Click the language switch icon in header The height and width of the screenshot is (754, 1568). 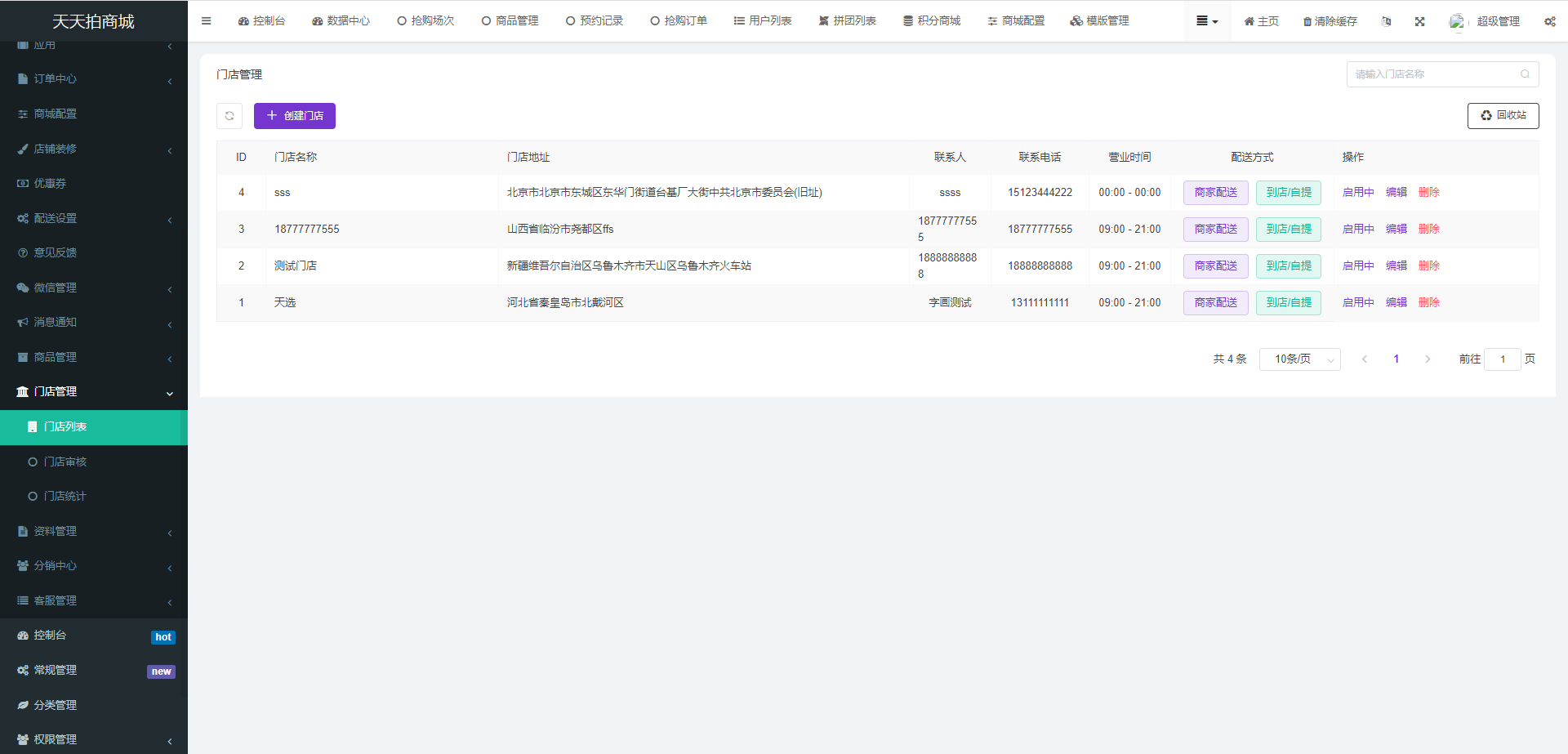pos(1386,21)
